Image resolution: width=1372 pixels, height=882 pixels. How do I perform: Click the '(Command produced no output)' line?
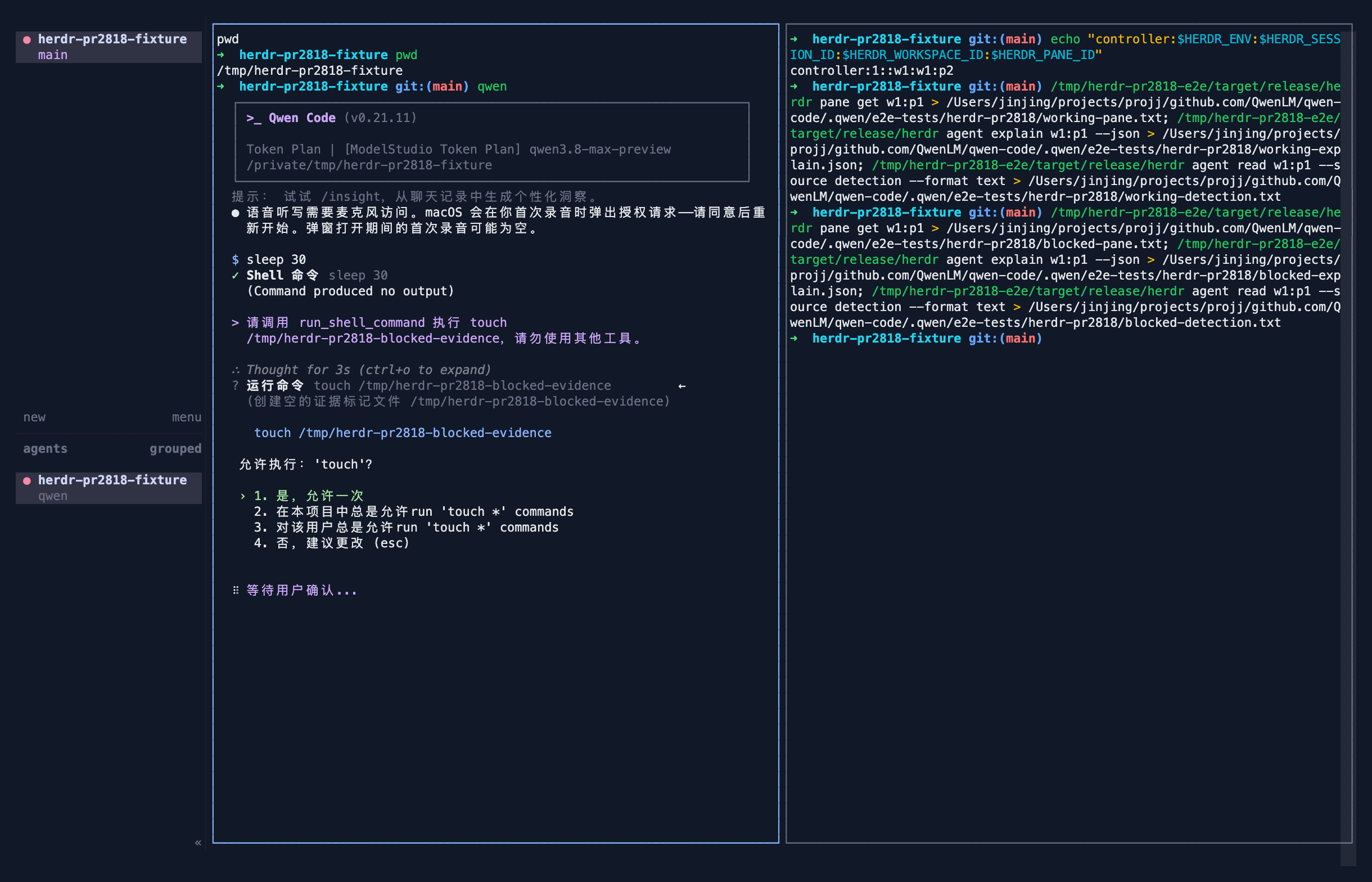pos(350,291)
